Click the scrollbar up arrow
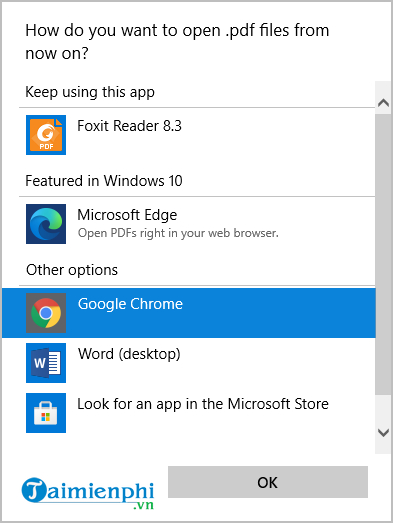393x523 pixels. click(383, 102)
